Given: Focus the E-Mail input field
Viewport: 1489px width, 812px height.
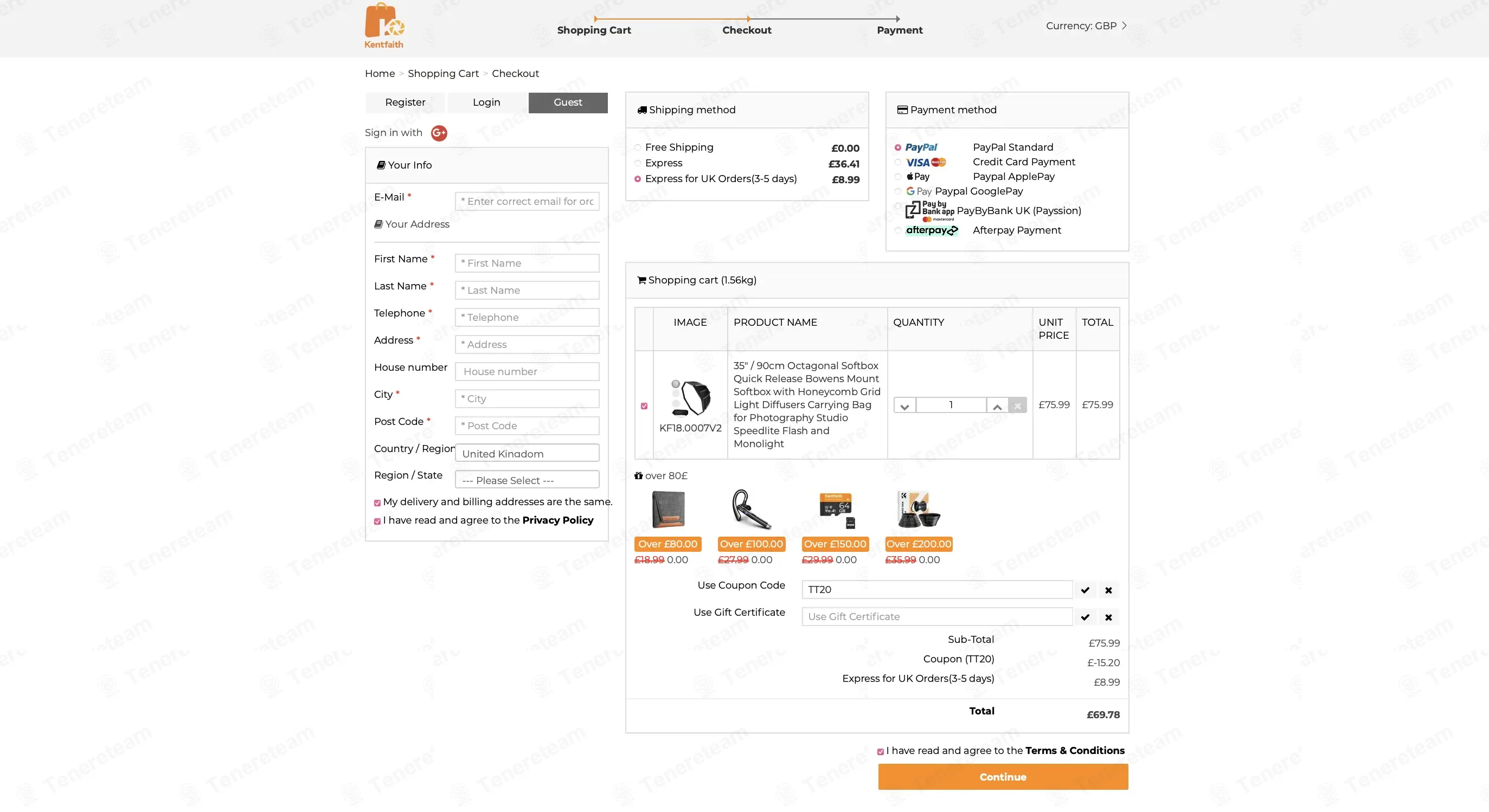Looking at the screenshot, I should pyautogui.click(x=527, y=201).
